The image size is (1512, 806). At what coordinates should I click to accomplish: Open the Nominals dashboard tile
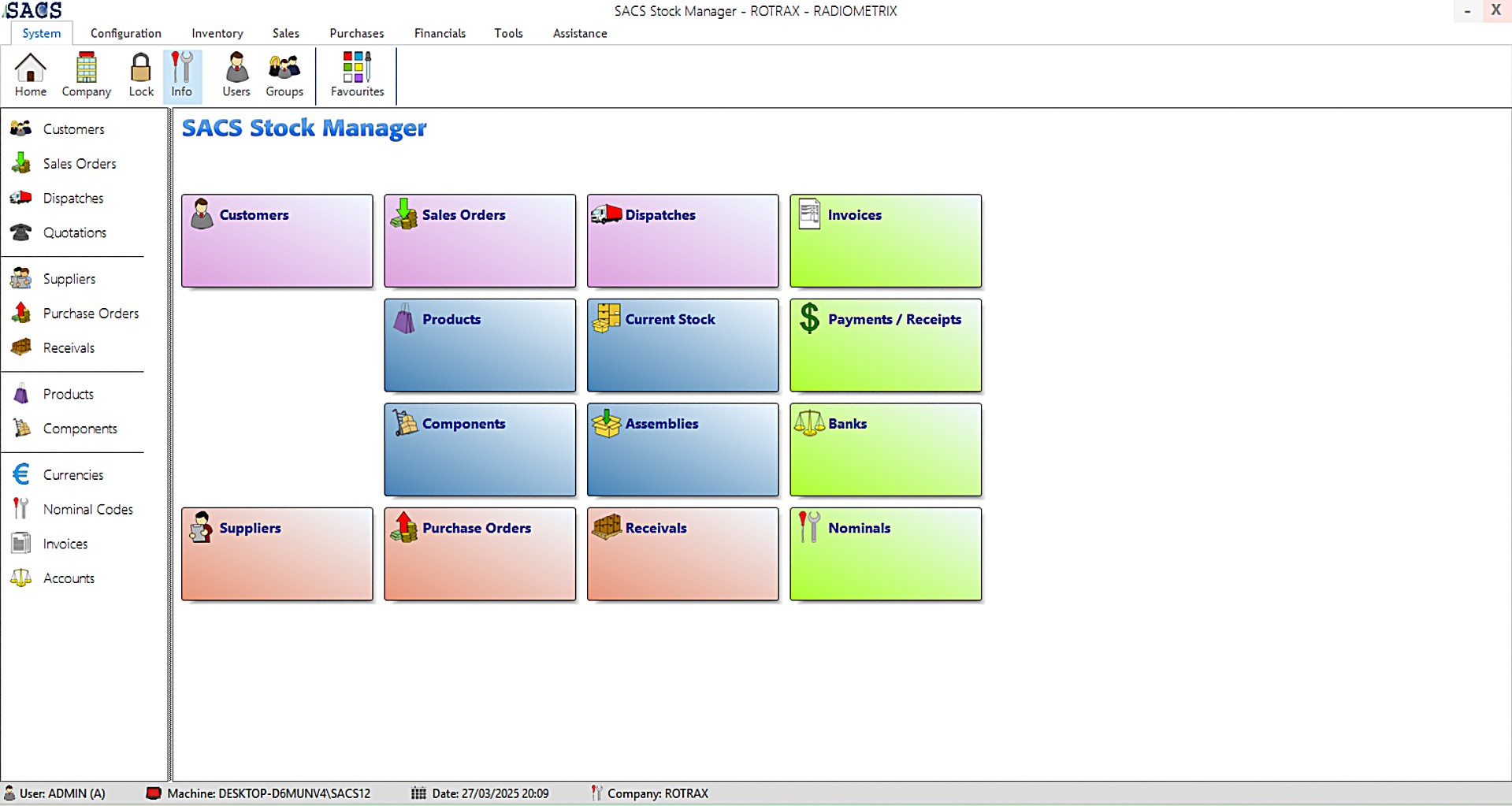(x=886, y=554)
